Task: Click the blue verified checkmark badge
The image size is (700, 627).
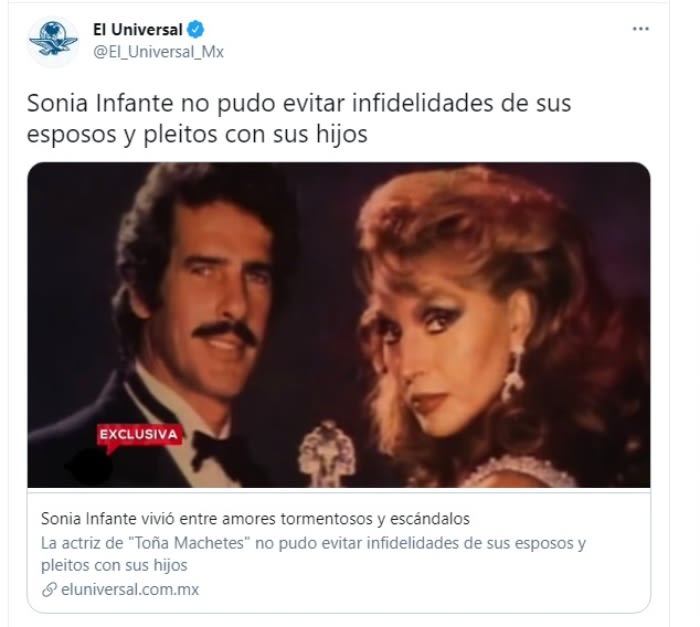Action: pos(196,29)
